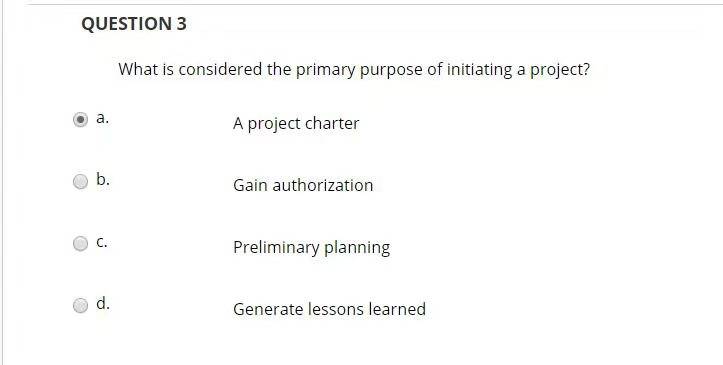Click the QUESTION 3 heading

coord(134,24)
